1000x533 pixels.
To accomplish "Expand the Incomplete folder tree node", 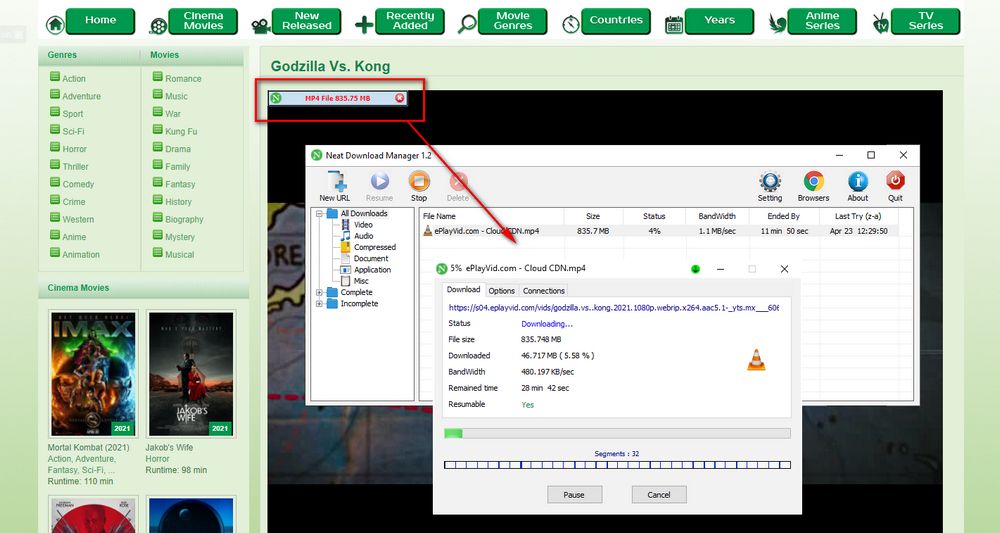I will tap(321, 303).
